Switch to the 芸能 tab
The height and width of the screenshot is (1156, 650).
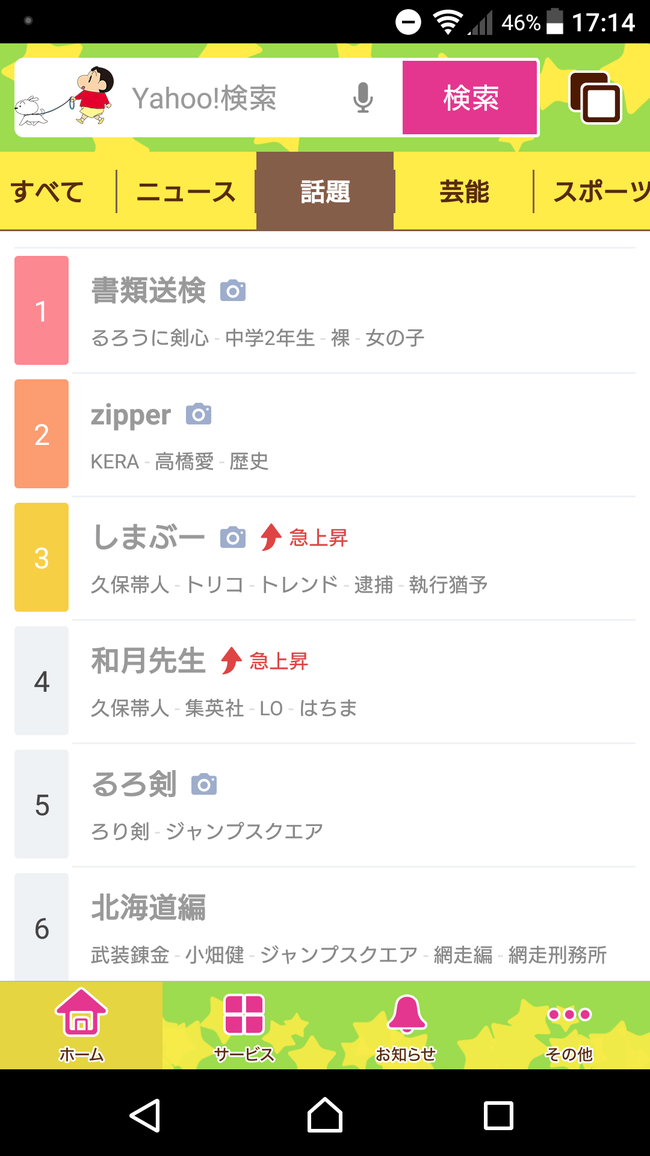tap(464, 192)
